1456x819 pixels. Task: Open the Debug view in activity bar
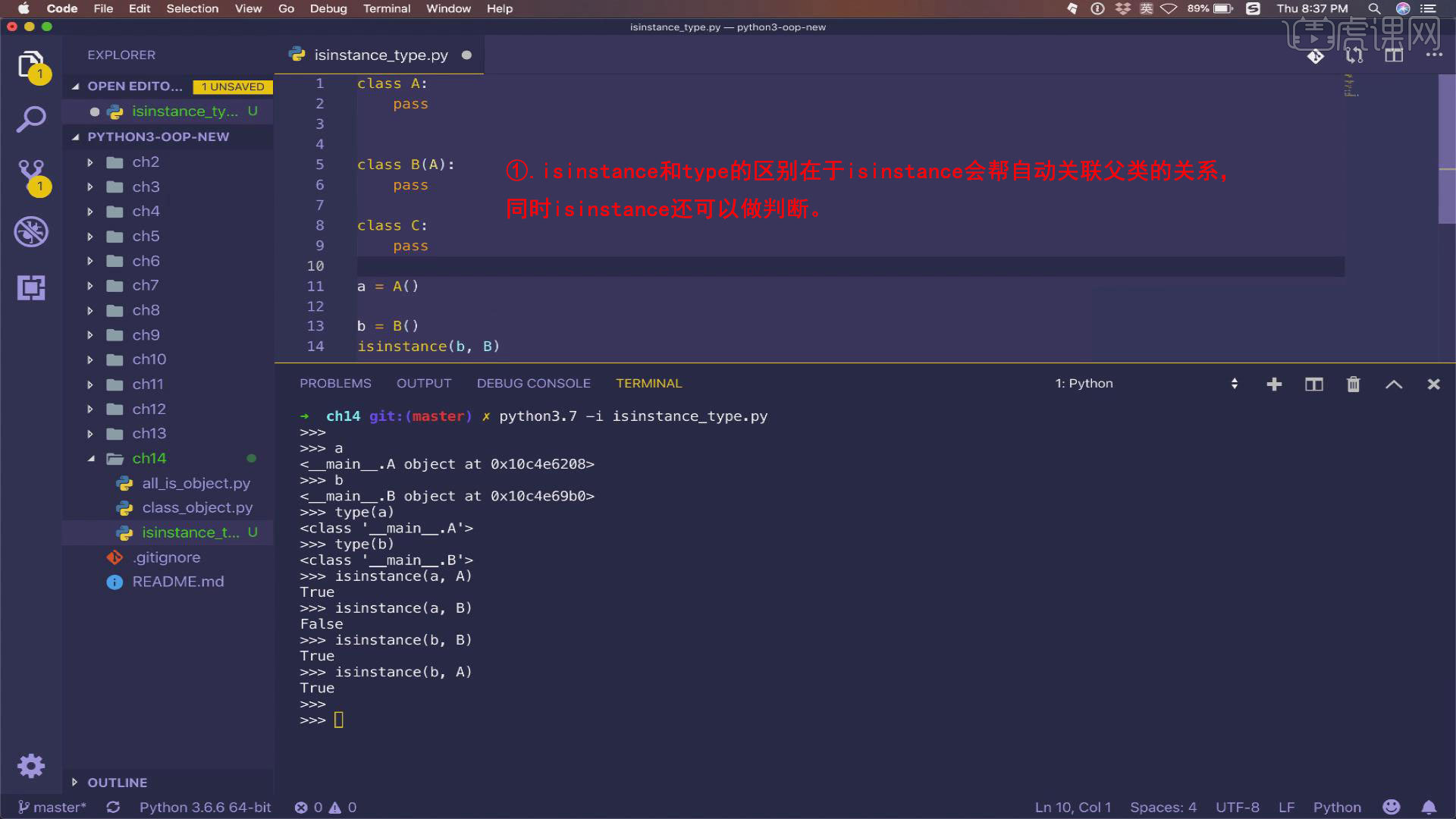pyautogui.click(x=31, y=232)
